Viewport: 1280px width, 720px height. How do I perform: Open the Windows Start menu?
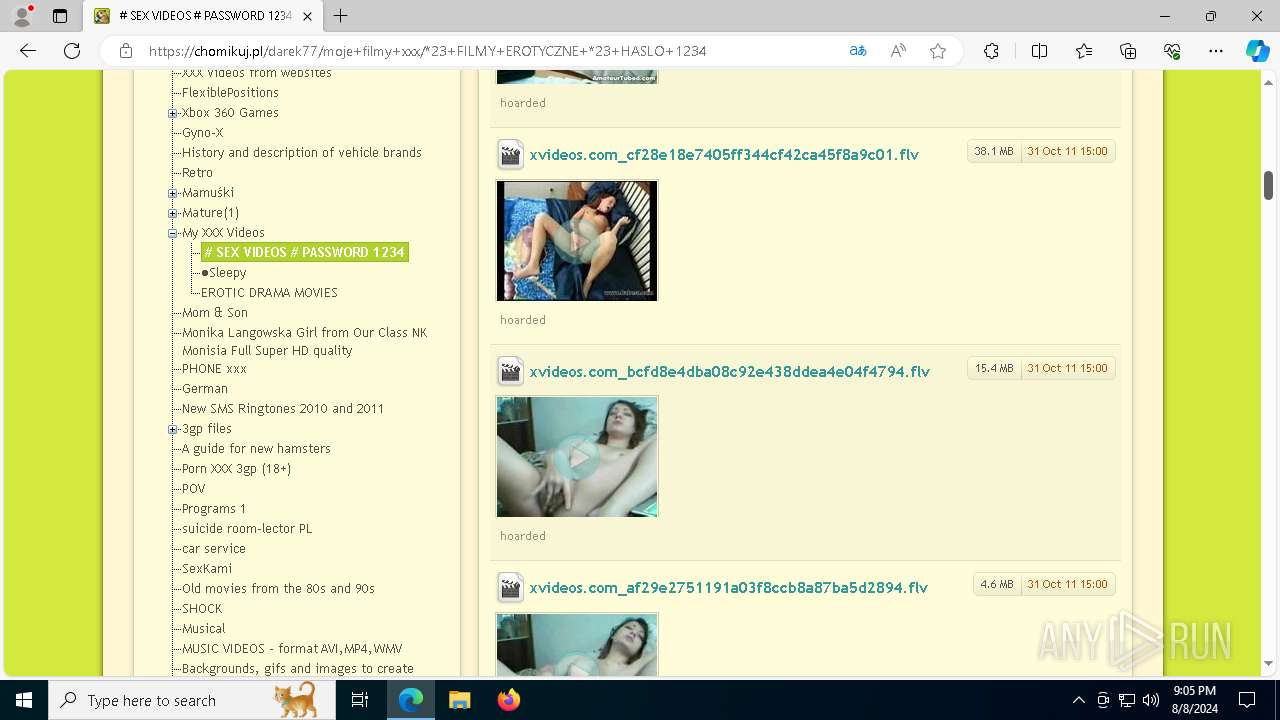(24, 700)
